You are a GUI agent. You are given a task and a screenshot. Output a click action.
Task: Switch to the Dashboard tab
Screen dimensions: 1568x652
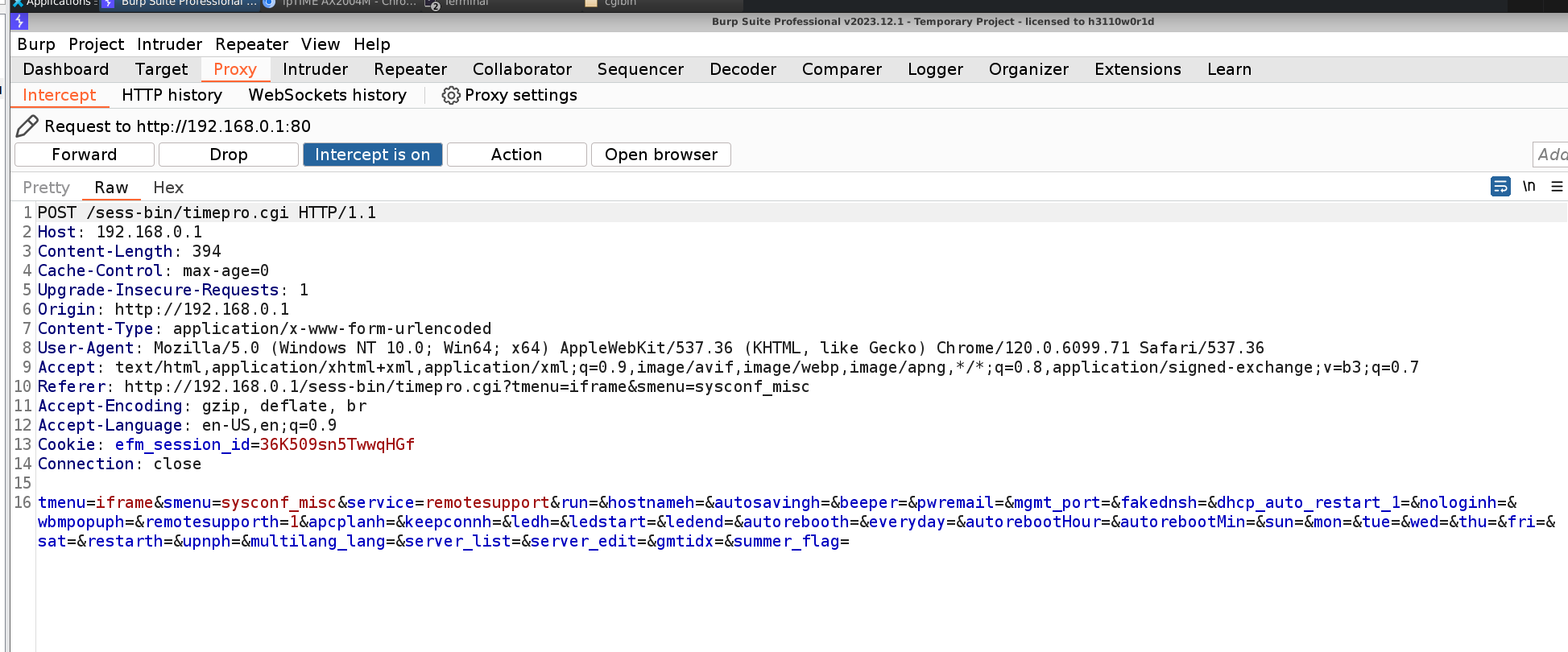(66, 69)
